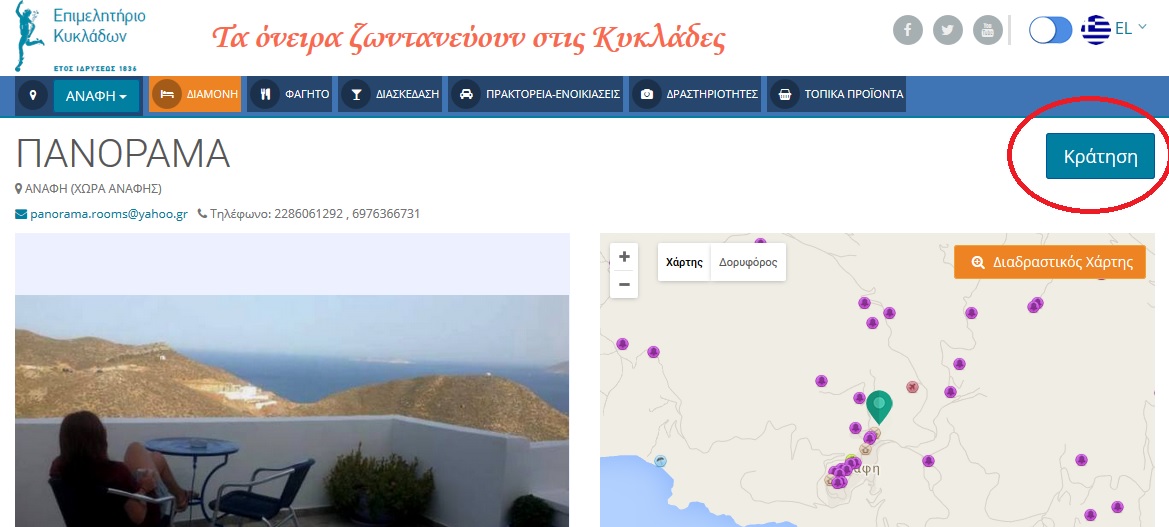Viewport: 1169px width, 527px height.
Task: Open the ΤΟΠΙΚΑ ΠΡΟΪΟΝΤΑ menu item
Action: click(x=836, y=95)
